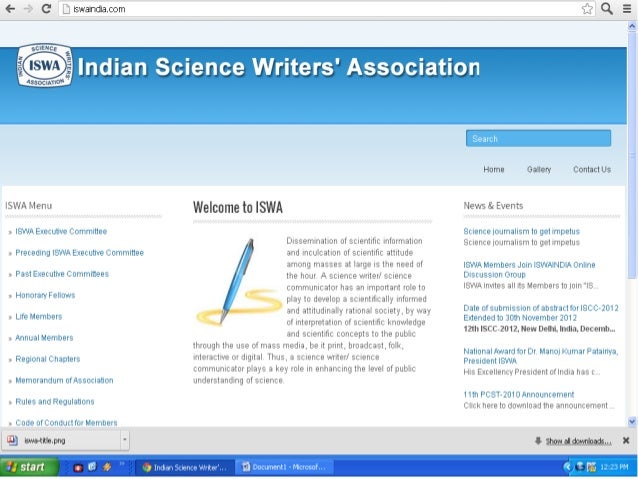The image size is (638, 479).
Task: Open the Contact Us menu item
Action: click(x=592, y=169)
